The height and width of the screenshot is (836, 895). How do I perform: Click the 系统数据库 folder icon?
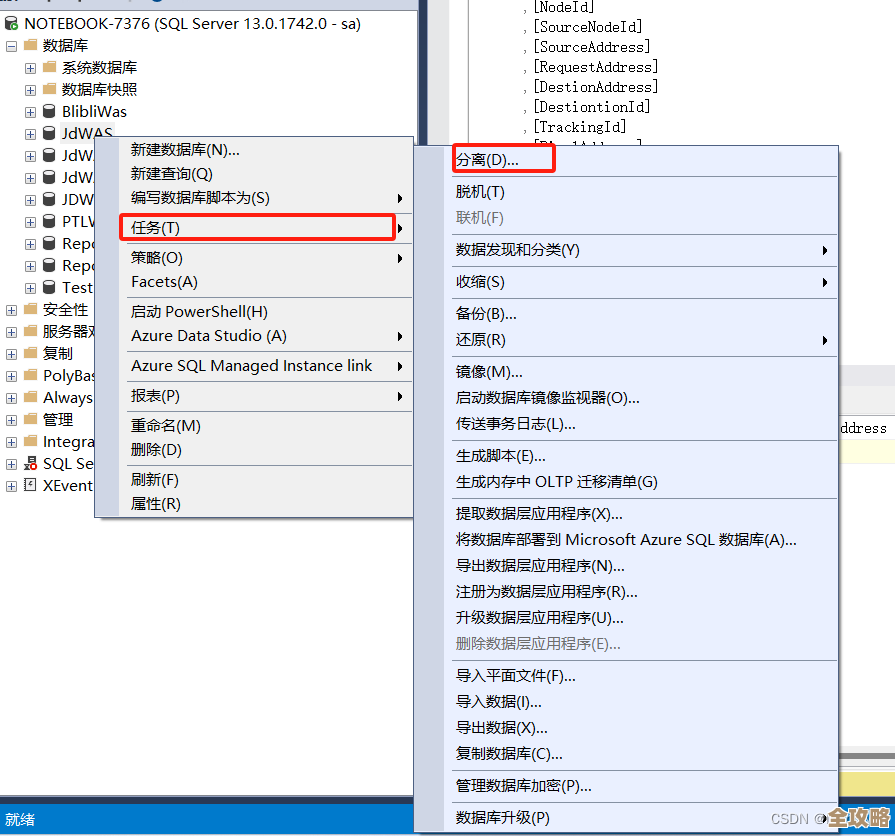click(x=48, y=67)
